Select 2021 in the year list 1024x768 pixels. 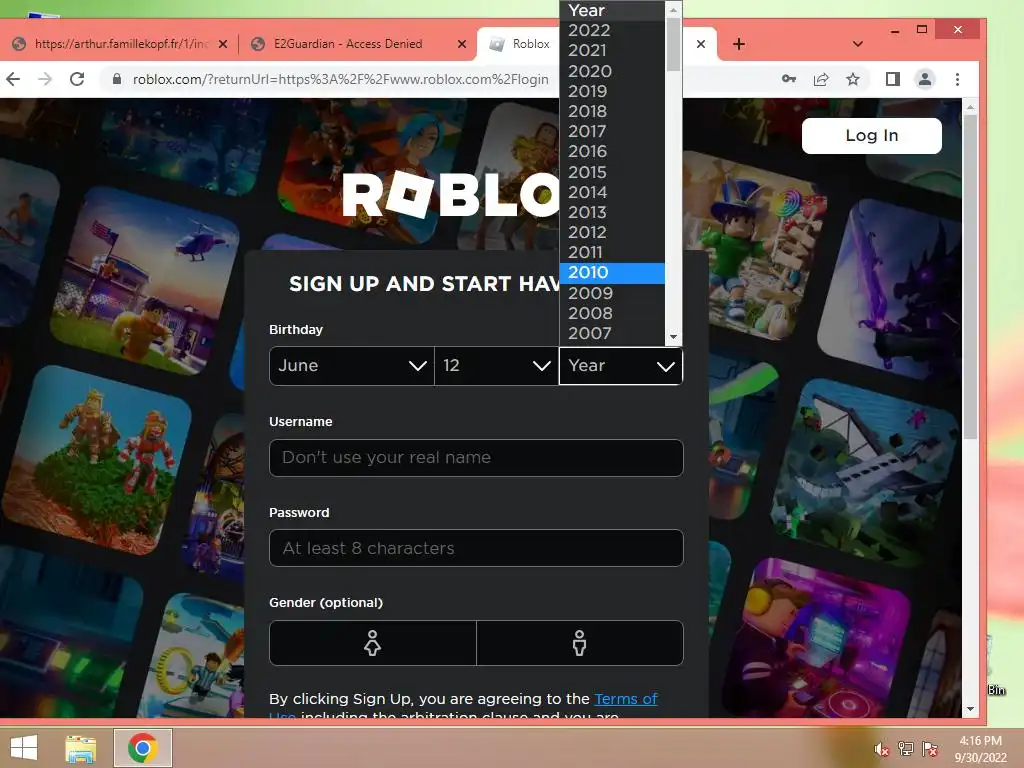612,50
